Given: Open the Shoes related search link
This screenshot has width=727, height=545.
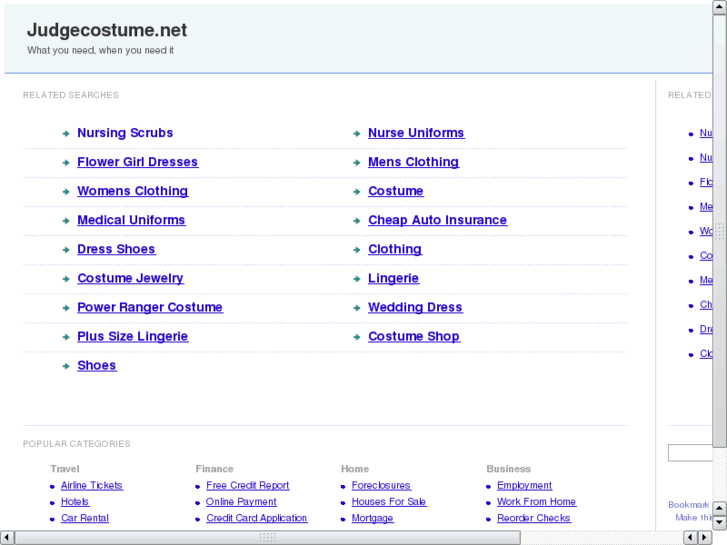Looking at the screenshot, I should click(x=96, y=365).
